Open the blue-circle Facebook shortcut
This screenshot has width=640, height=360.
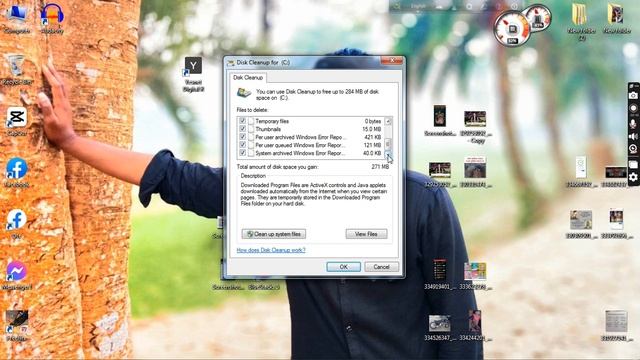[x=17, y=173]
